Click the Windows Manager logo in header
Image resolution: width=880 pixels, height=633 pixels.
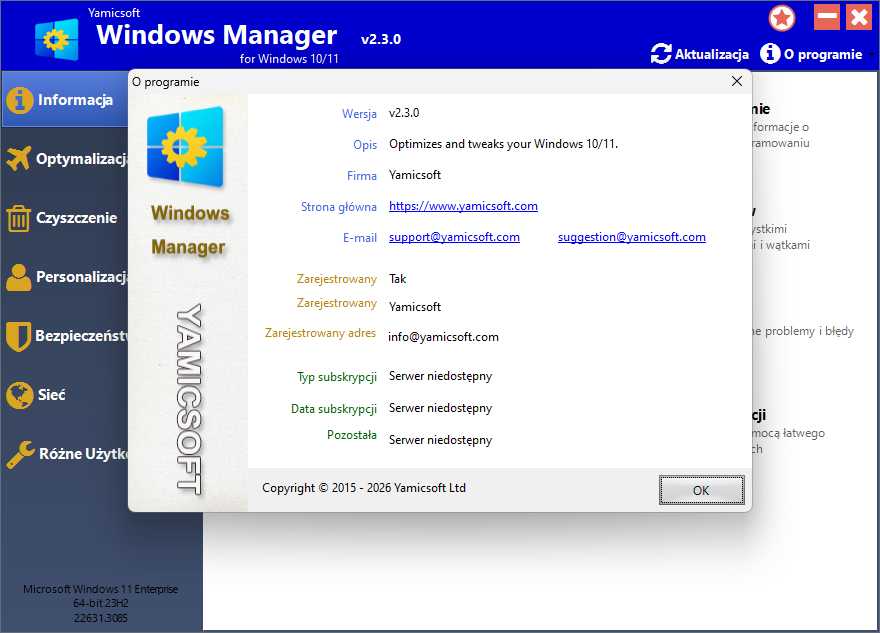(x=57, y=39)
